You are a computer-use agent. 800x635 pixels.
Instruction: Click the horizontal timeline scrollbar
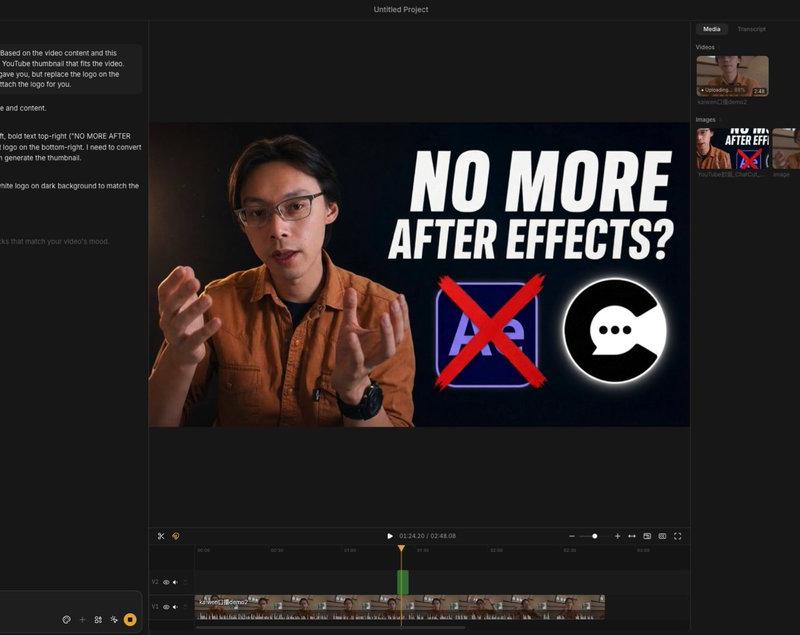[330, 627]
